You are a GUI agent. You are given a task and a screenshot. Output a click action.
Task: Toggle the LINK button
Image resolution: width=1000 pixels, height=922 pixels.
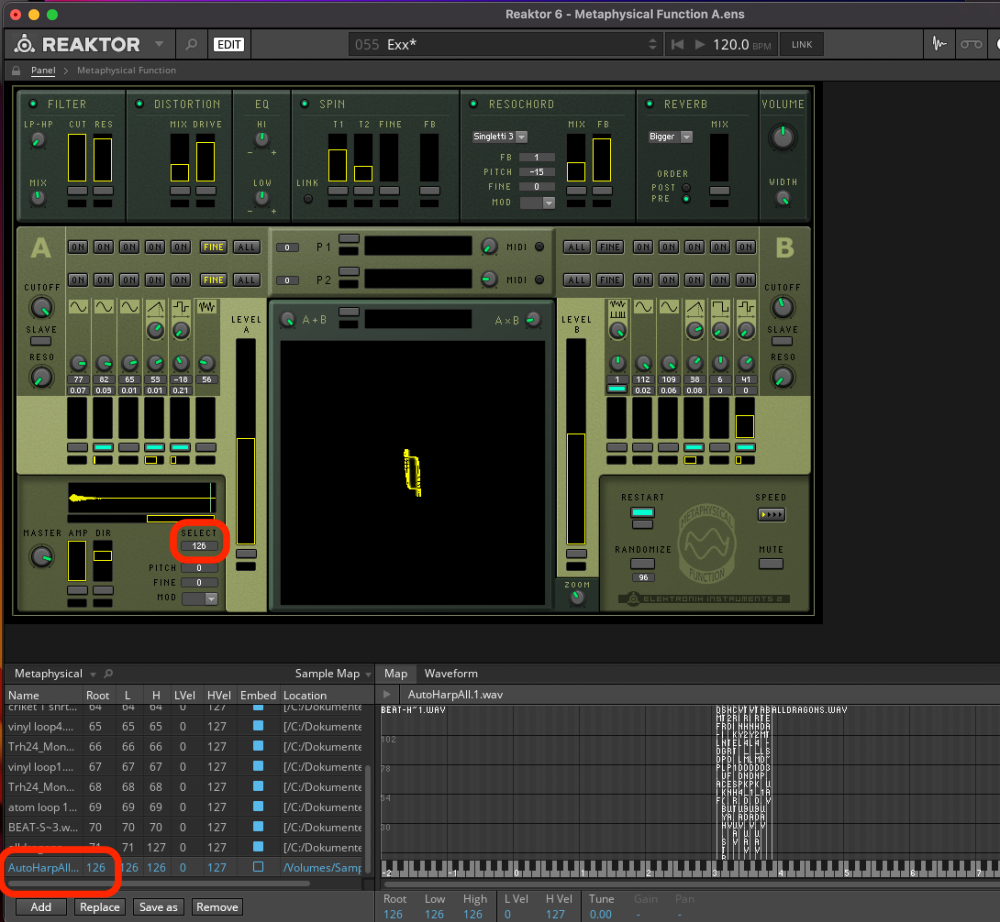802,44
